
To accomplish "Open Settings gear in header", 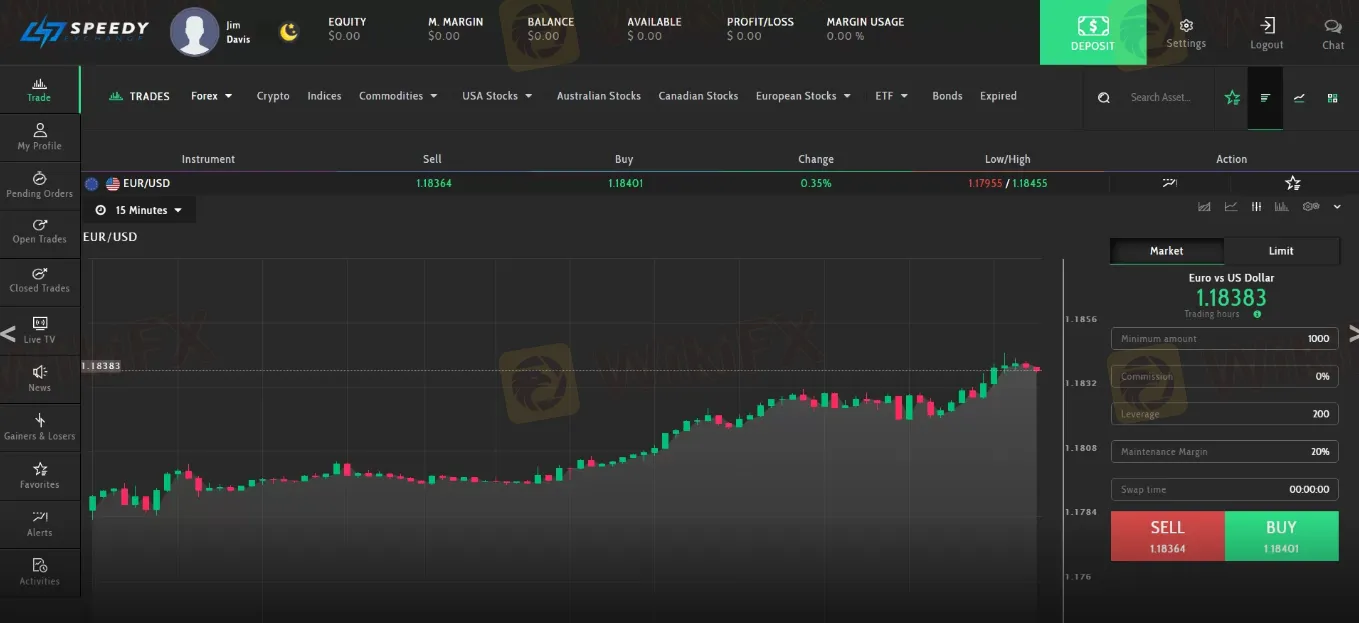I will (1186, 33).
